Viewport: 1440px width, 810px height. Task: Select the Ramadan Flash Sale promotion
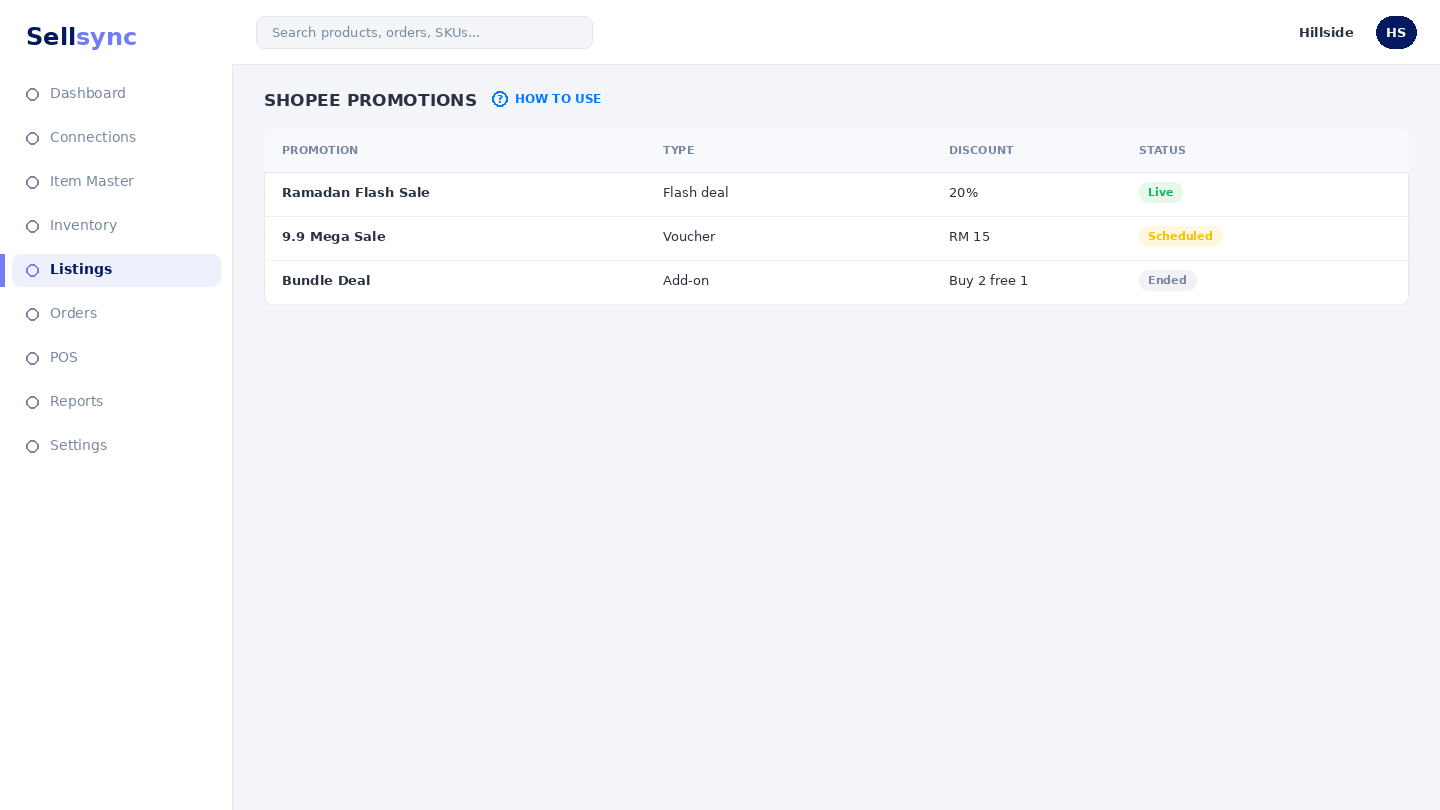[356, 193]
